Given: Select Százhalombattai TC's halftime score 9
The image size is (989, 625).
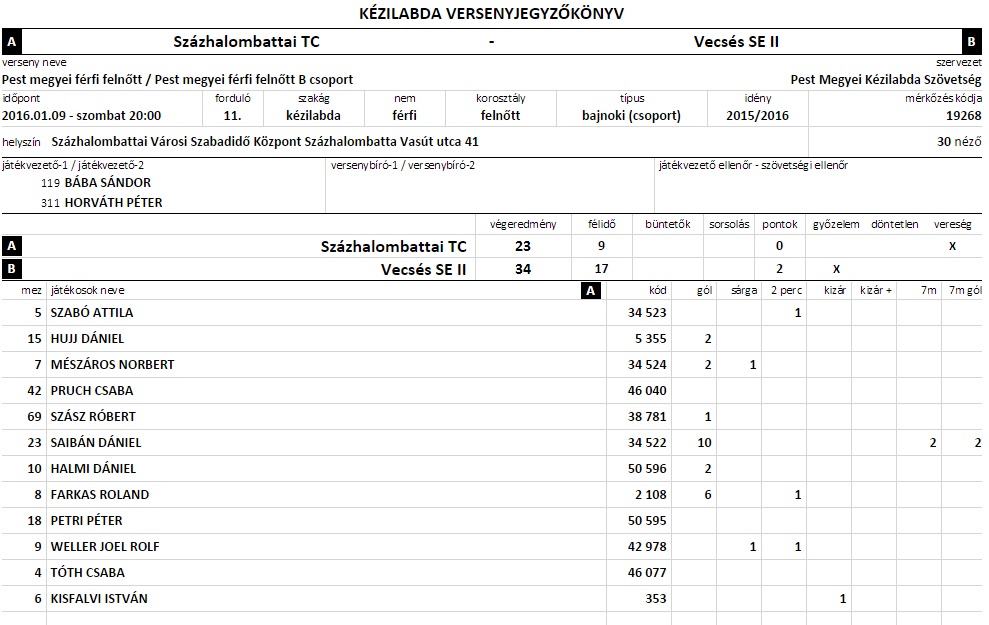Looking at the screenshot, I should coord(601,246).
